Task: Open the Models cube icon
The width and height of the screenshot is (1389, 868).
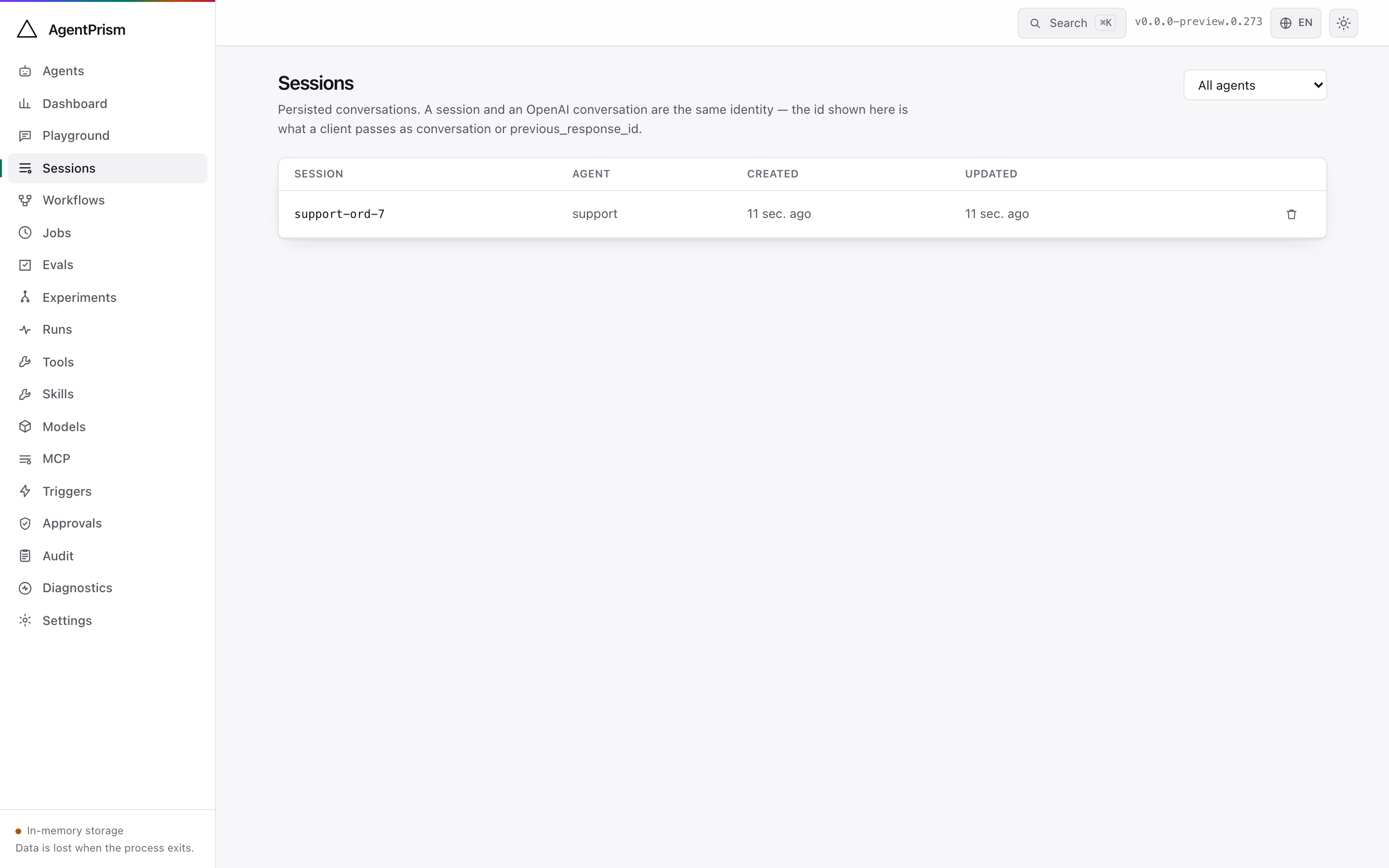Action: 25,427
